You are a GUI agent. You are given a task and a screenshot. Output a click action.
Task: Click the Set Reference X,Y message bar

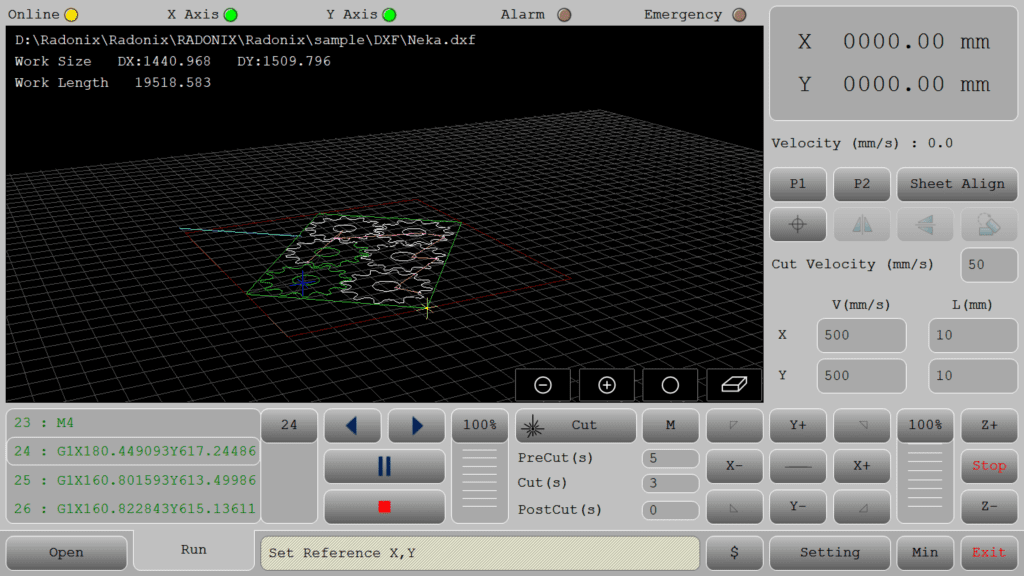pyautogui.click(x=480, y=553)
